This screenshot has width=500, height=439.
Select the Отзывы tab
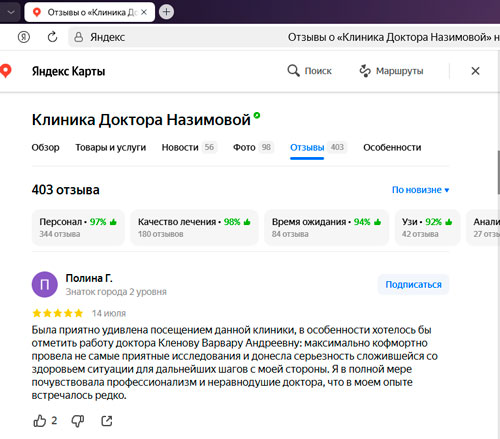click(318, 147)
